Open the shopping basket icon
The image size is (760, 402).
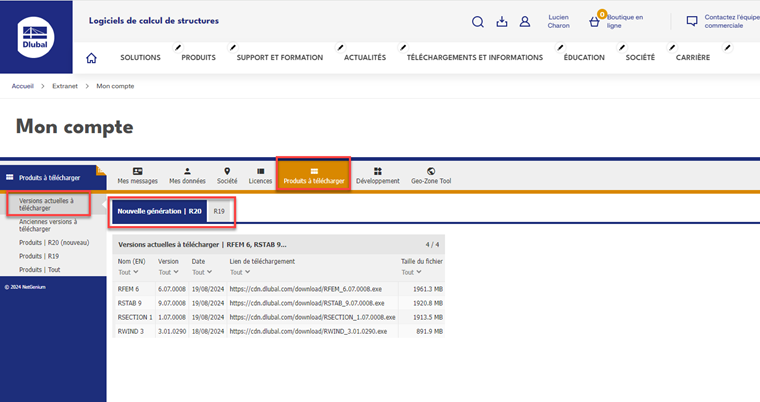pyautogui.click(x=594, y=22)
